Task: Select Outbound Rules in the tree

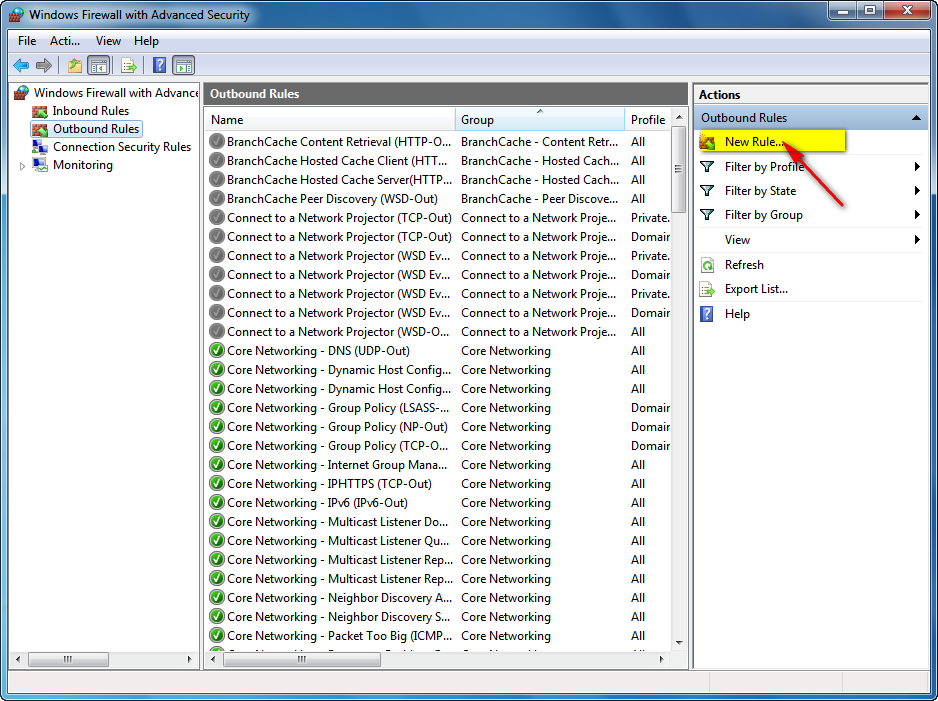Action: [x=96, y=129]
